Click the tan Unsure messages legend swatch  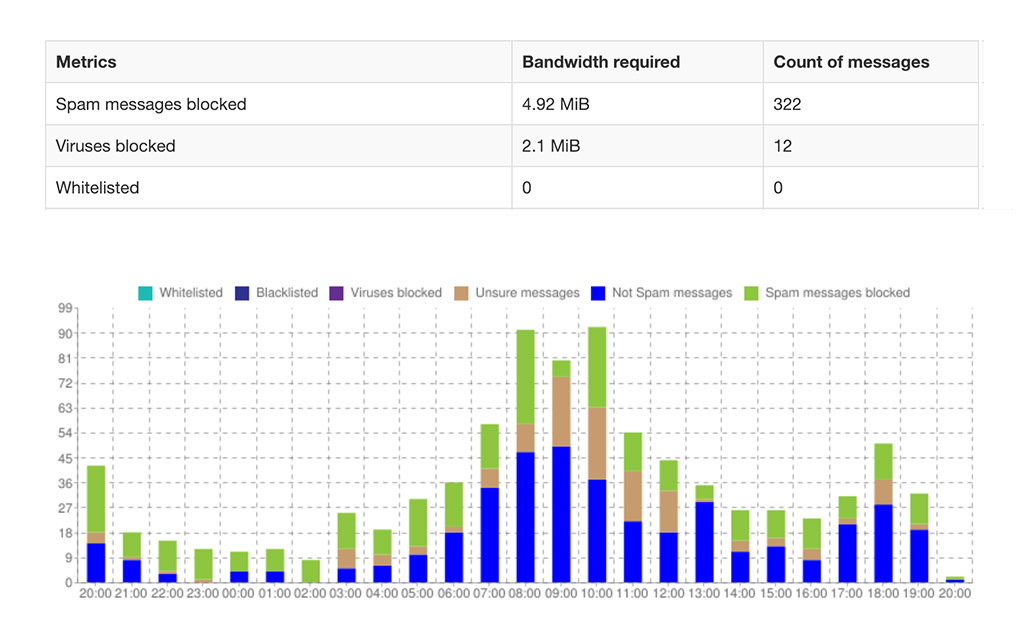click(x=463, y=293)
